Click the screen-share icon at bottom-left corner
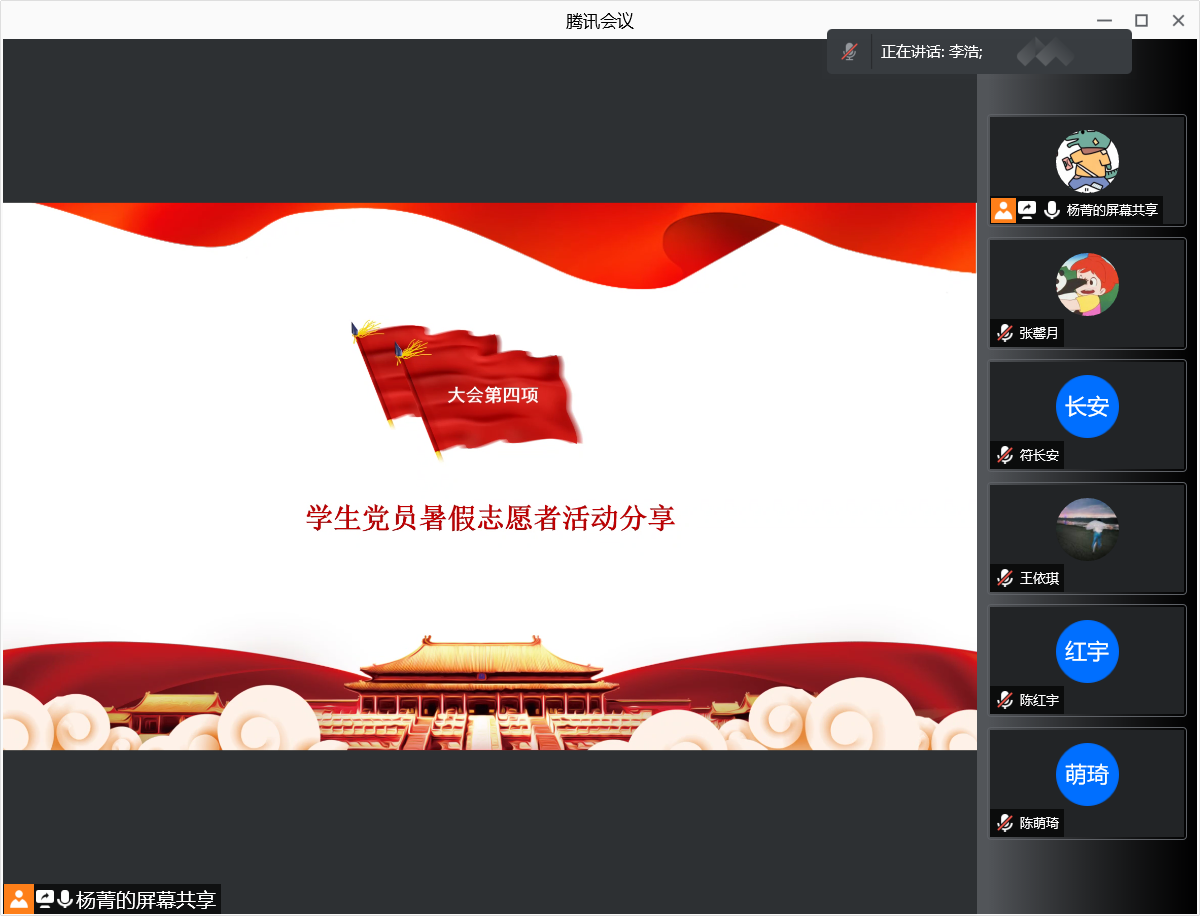This screenshot has width=1200, height=916. (x=45, y=899)
